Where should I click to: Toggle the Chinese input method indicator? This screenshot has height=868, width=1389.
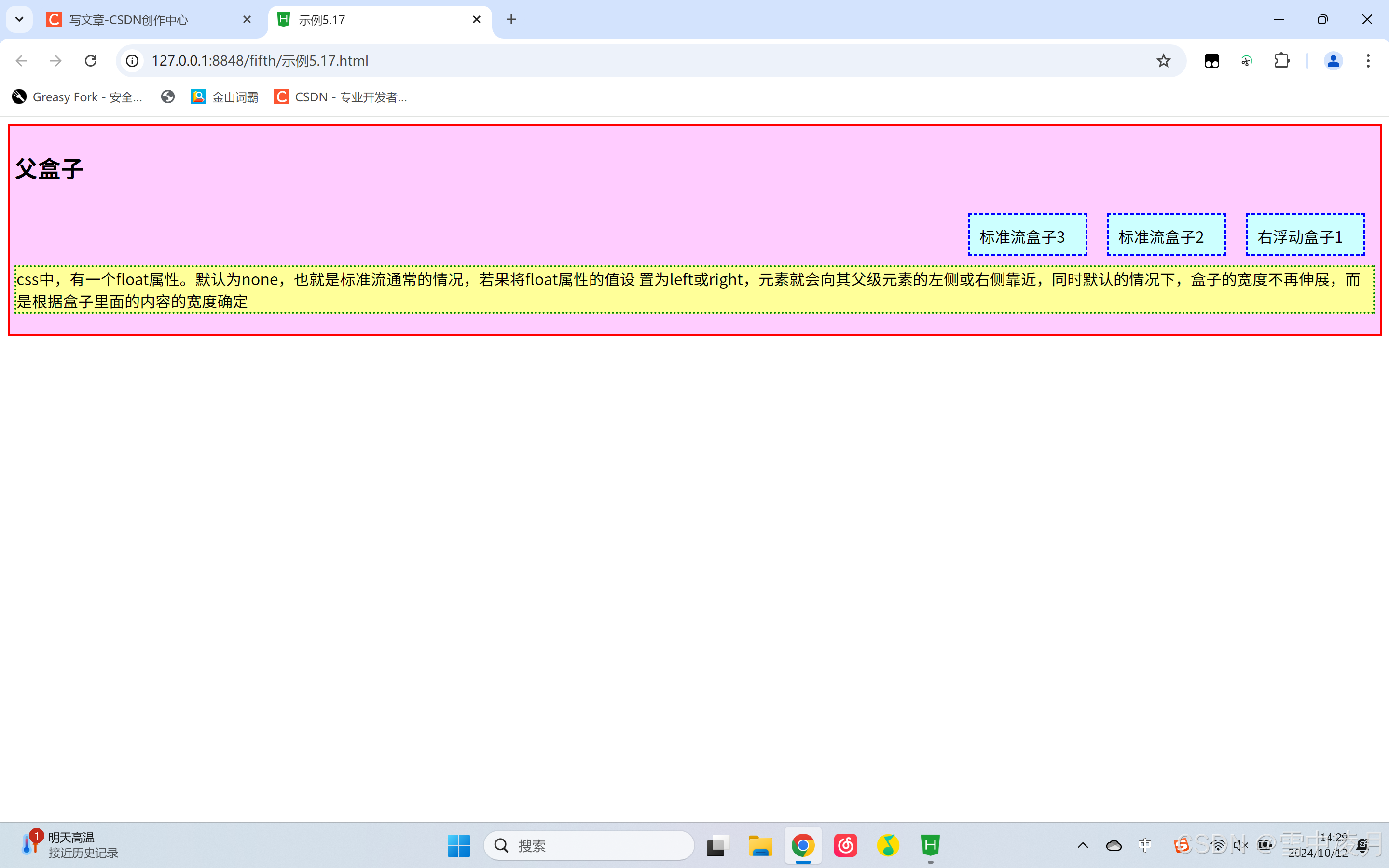point(1144,845)
